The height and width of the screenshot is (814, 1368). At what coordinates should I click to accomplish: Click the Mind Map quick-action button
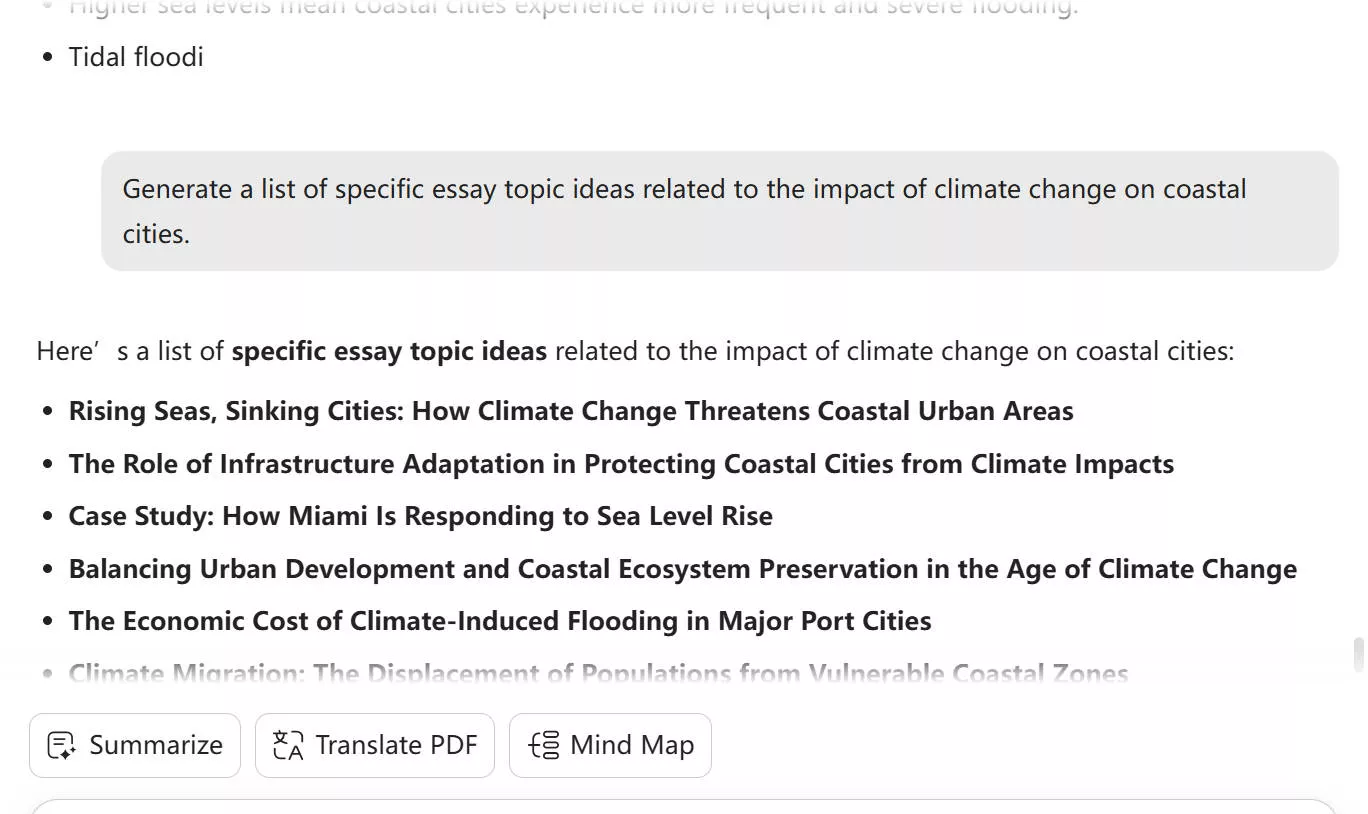coord(610,745)
